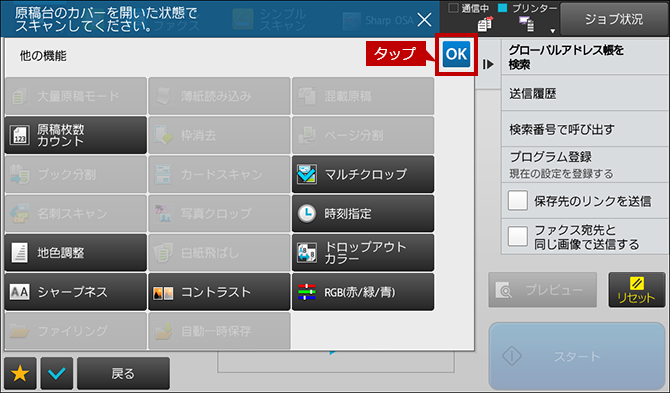670x393 pixels.
Task: Select 検索番号で呼び出す
Action: [x=585, y=129]
